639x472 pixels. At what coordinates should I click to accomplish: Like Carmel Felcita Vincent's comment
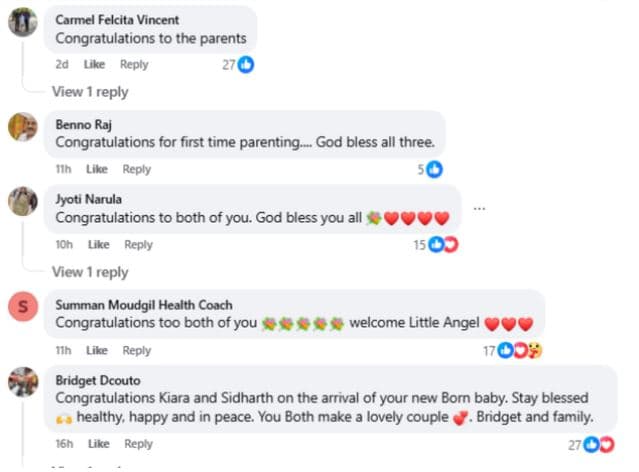tap(94, 64)
